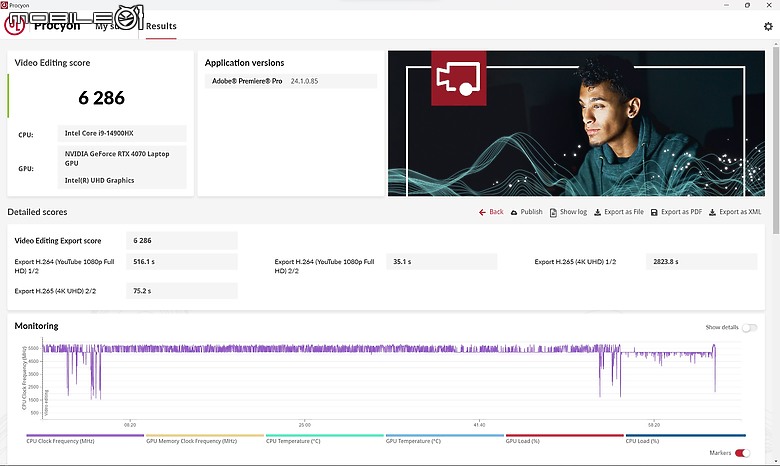The height and width of the screenshot is (466, 780).
Task: Choose Export as PDF
Action: (x=682, y=212)
